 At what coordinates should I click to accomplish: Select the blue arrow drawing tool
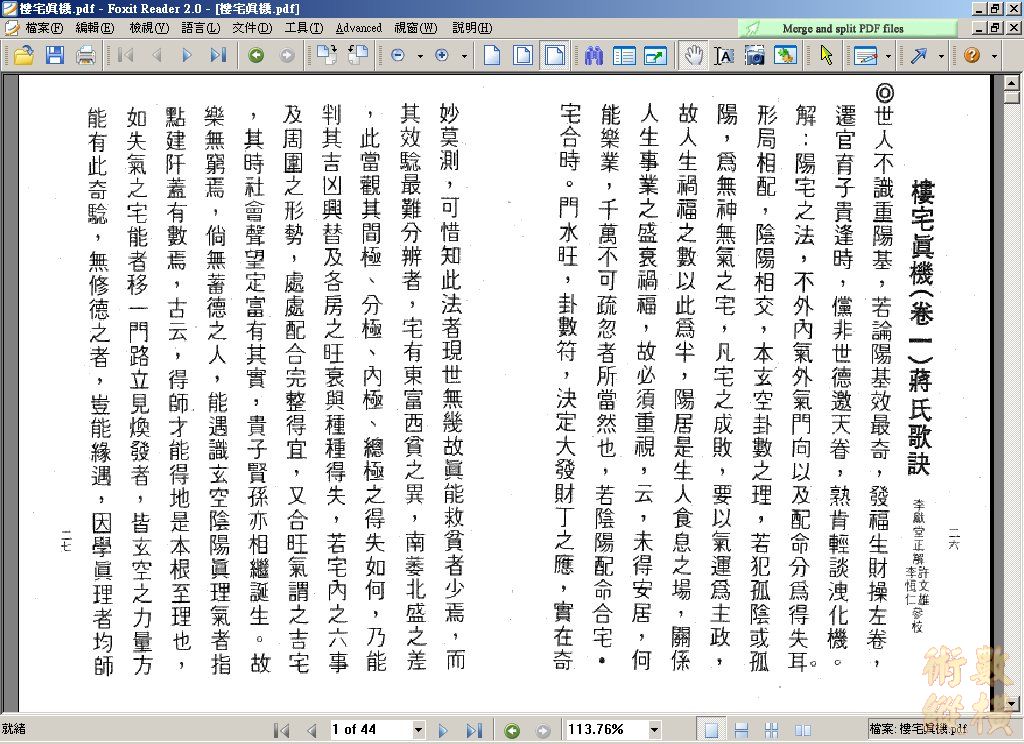920,56
